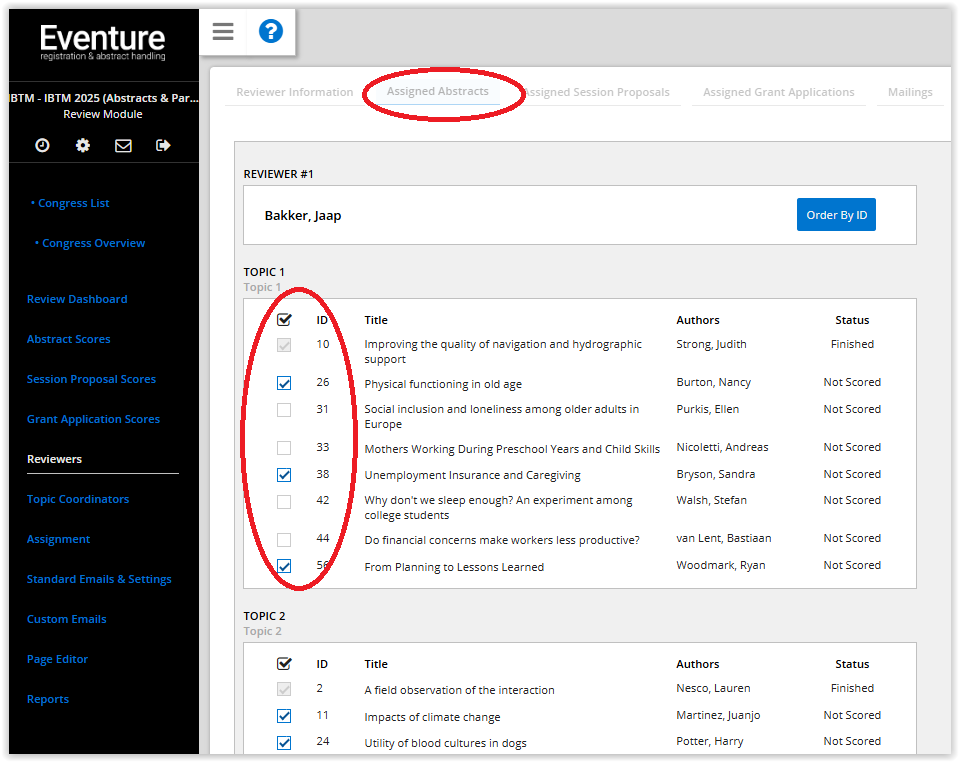959x762 pixels.
Task: Open Page Editor in sidebar
Action: pyautogui.click(x=57, y=659)
